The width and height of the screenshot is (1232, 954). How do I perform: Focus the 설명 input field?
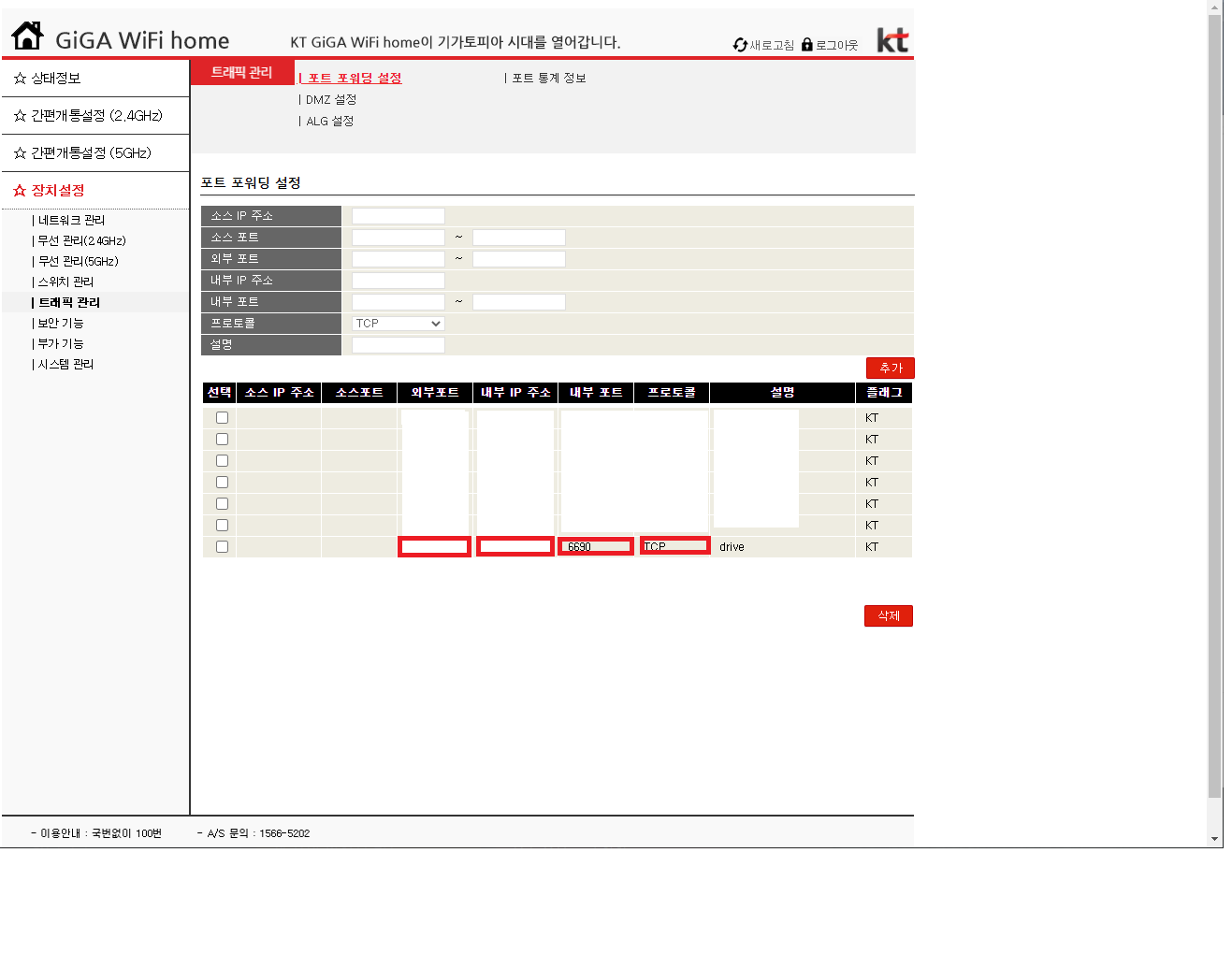pyautogui.click(x=398, y=345)
